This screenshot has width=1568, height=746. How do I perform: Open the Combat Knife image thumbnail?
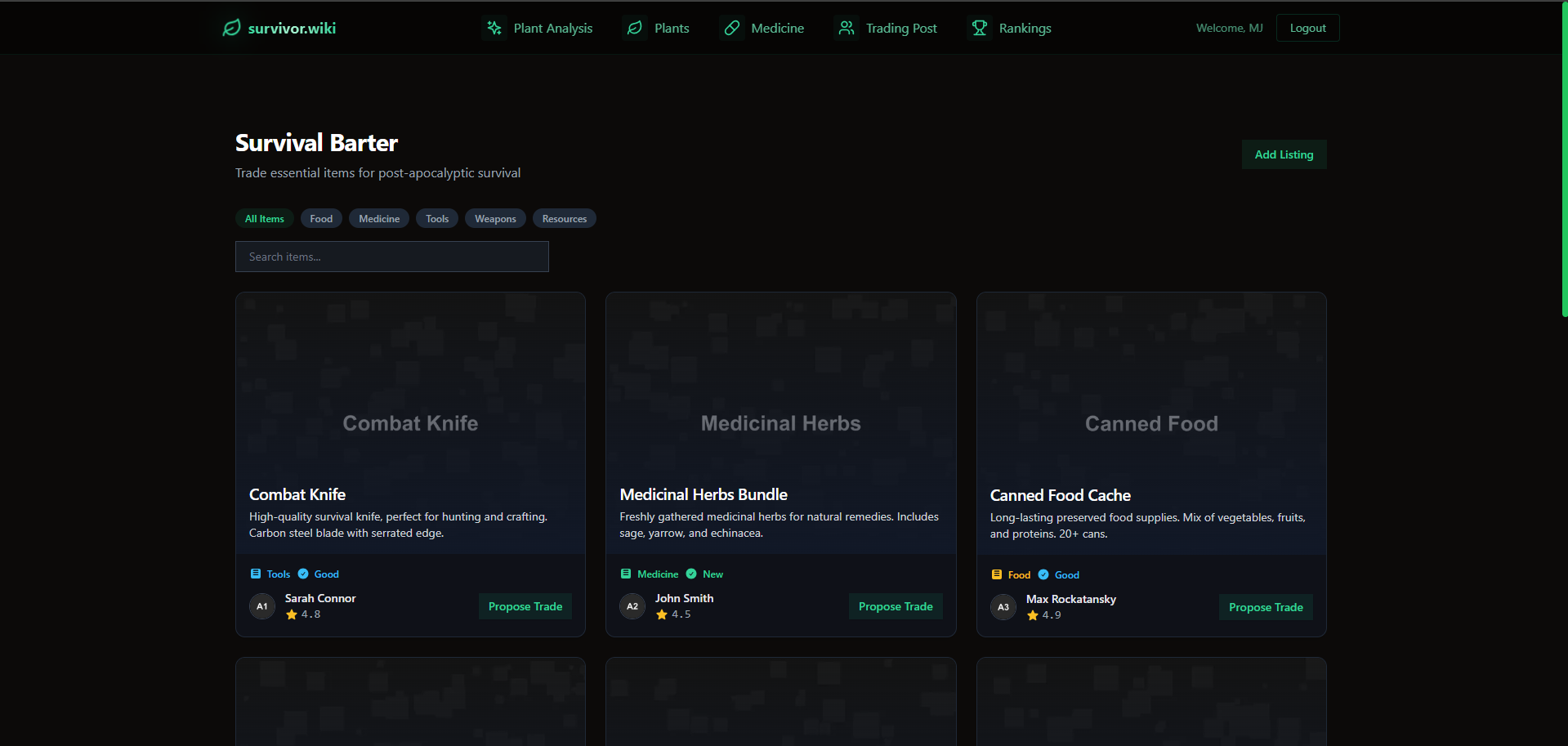point(410,422)
